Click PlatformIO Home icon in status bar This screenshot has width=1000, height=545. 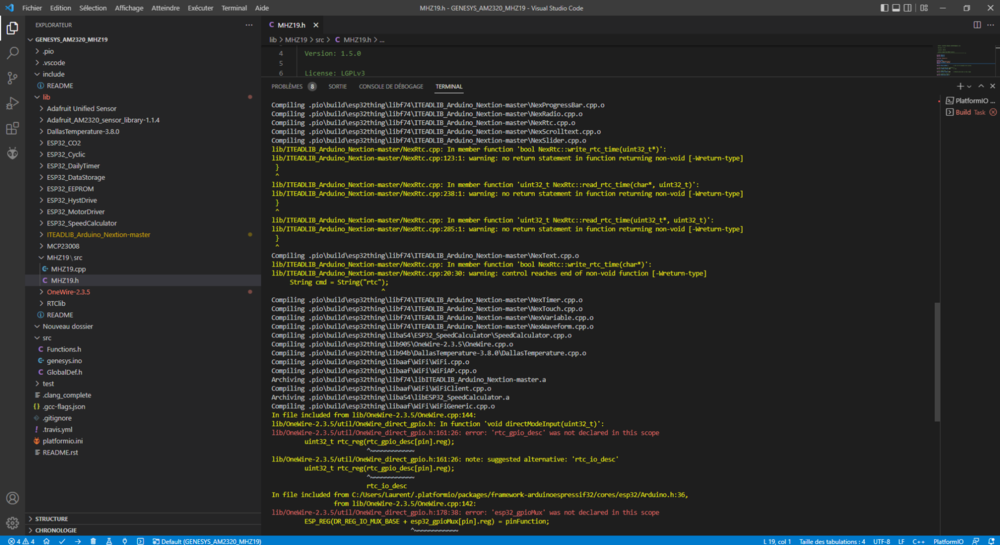point(46,541)
